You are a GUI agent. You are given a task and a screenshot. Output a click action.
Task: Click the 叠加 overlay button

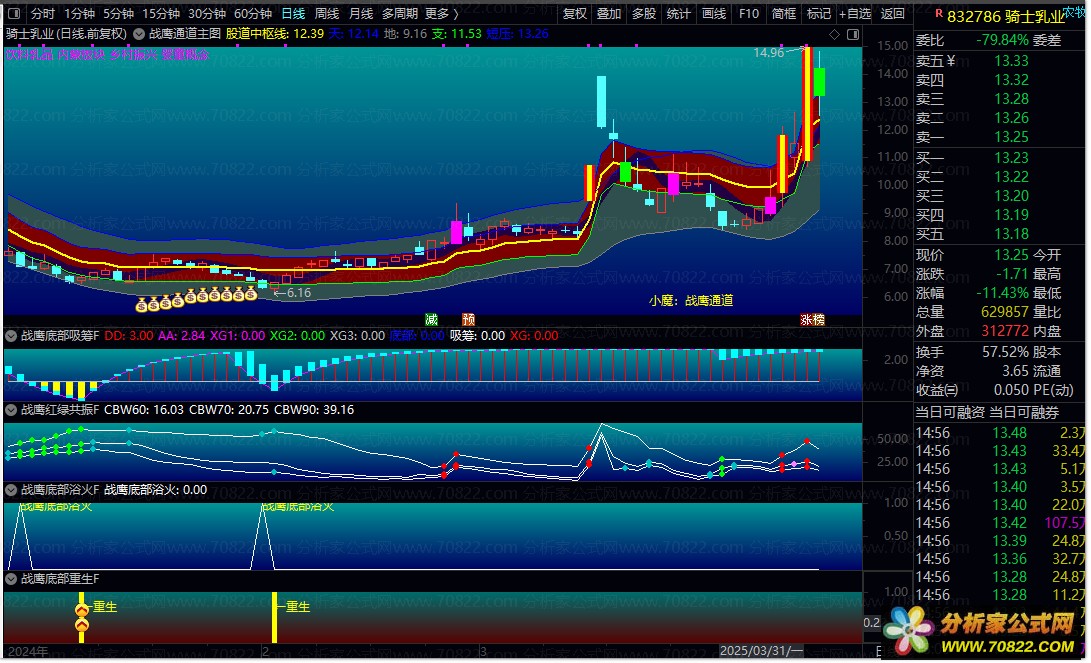click(x=609, y=13)
